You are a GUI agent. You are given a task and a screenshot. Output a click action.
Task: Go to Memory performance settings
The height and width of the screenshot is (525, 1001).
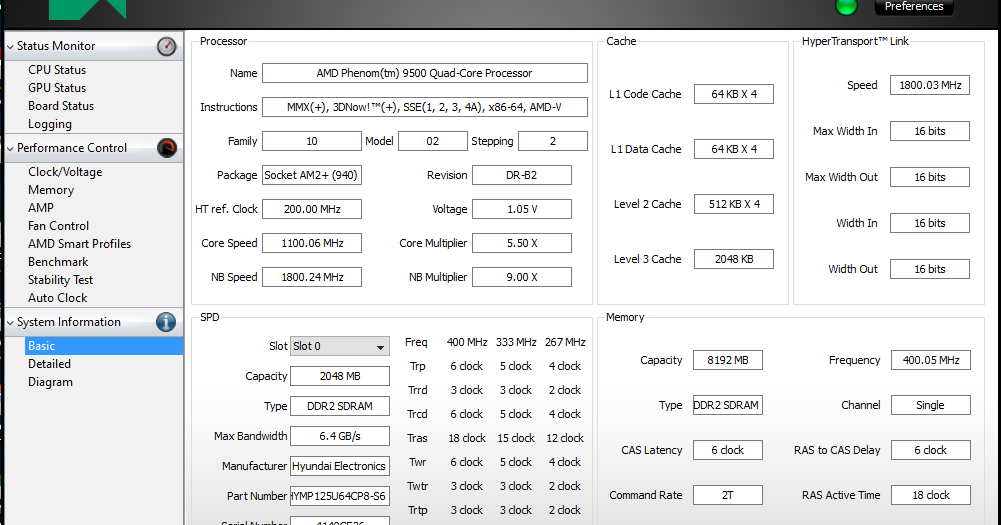51,190
